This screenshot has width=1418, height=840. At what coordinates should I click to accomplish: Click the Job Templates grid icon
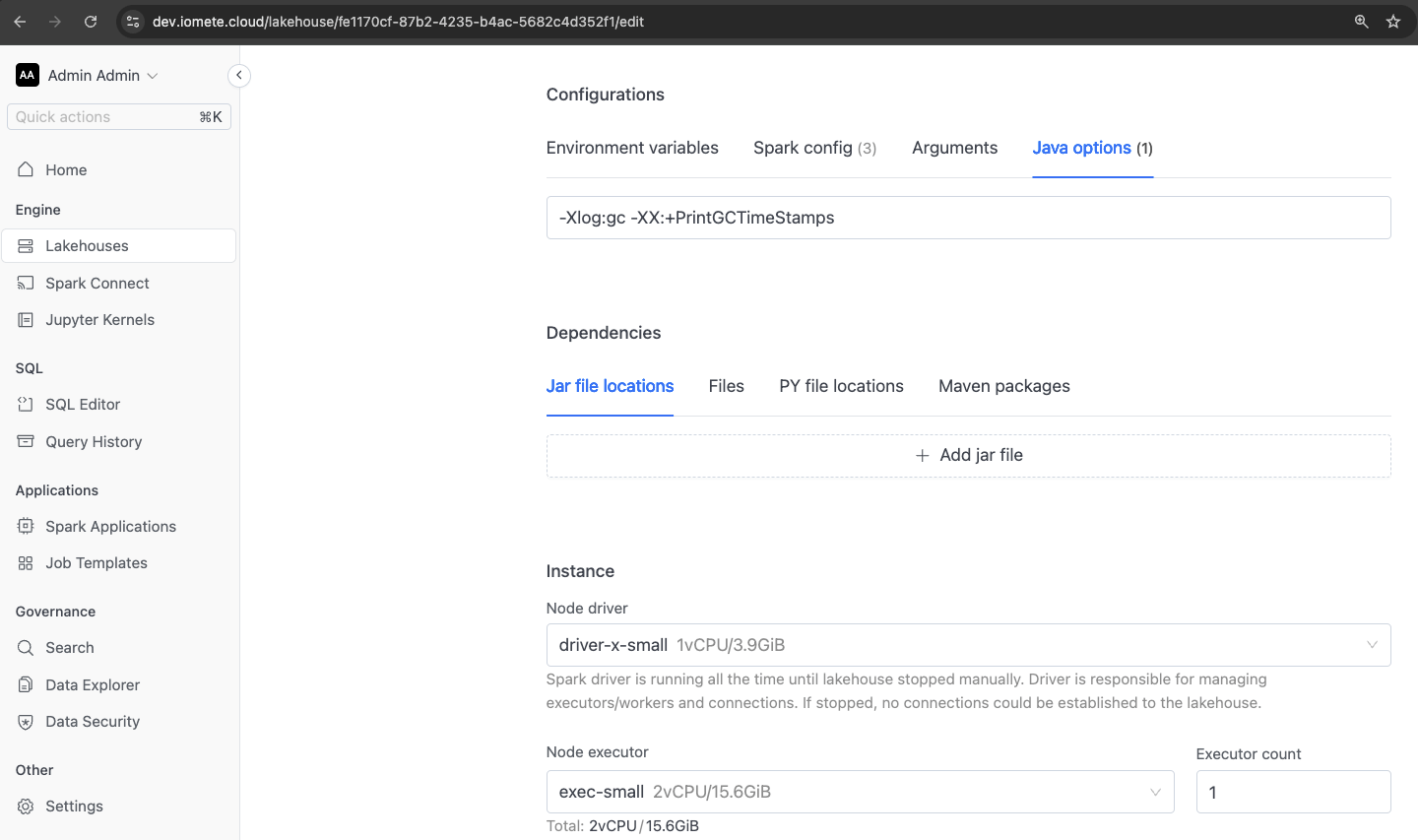click(26, 563)
